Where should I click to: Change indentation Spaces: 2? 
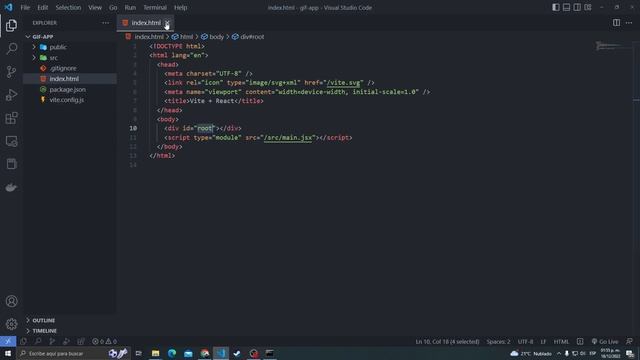click(x=498, y=341)
